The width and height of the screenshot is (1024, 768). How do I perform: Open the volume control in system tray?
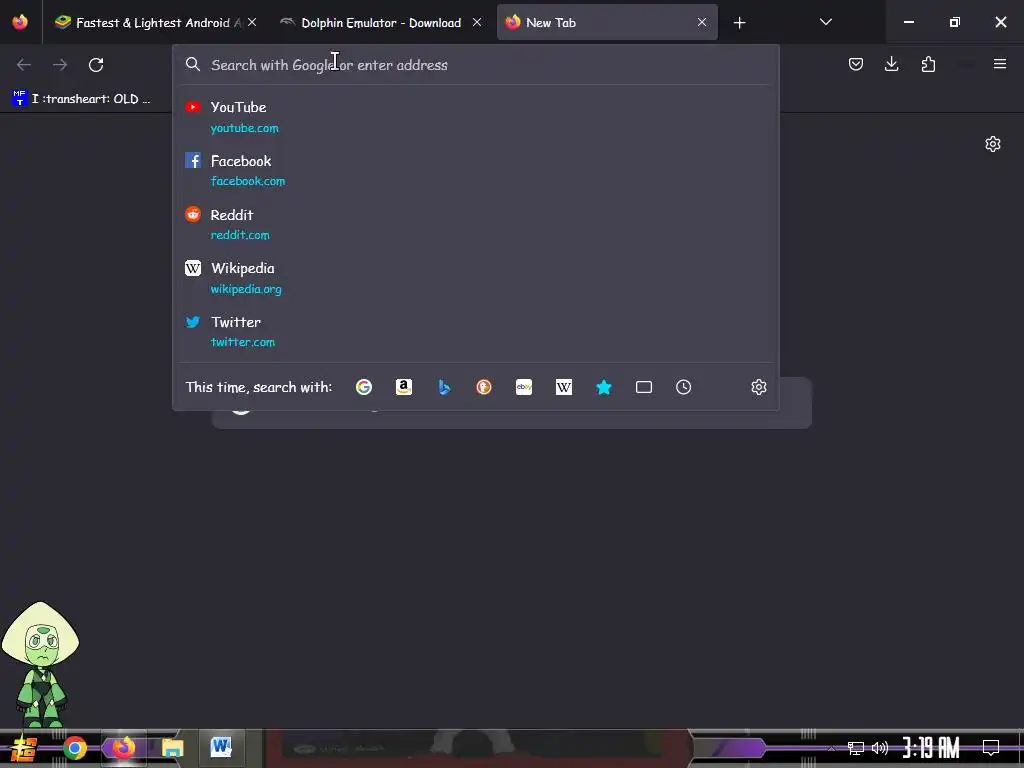coord(880,748)
